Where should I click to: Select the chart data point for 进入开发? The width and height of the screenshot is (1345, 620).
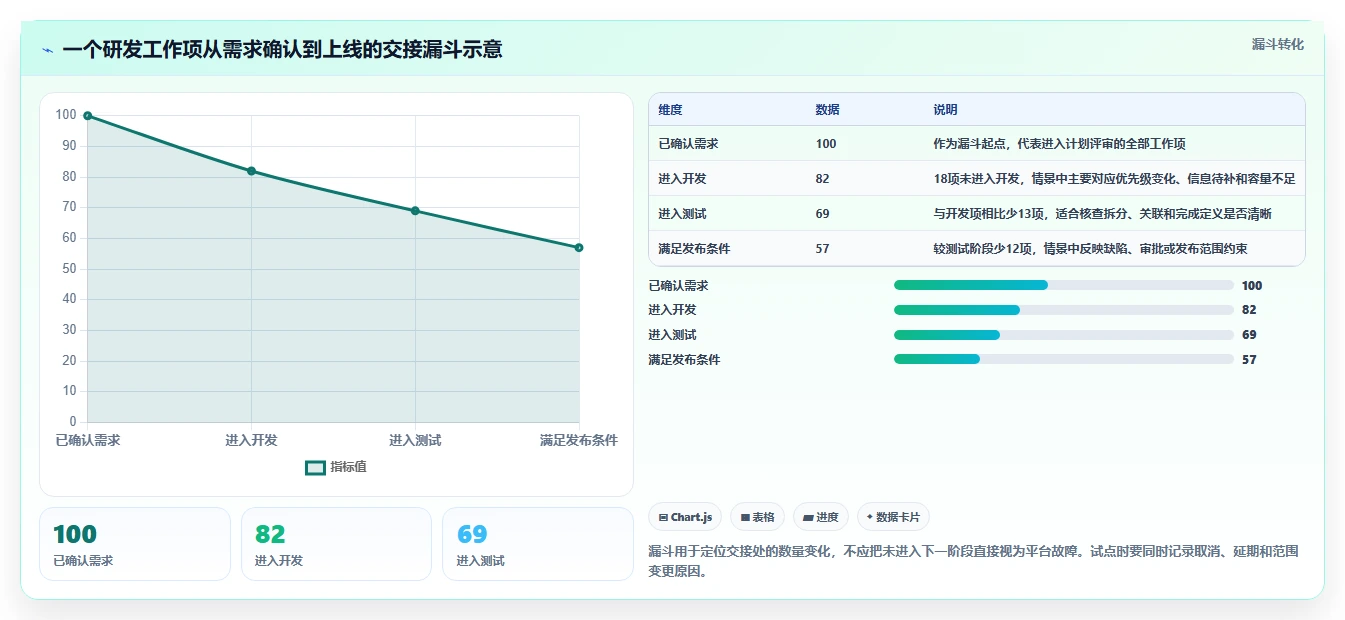(x=251, y=171)
